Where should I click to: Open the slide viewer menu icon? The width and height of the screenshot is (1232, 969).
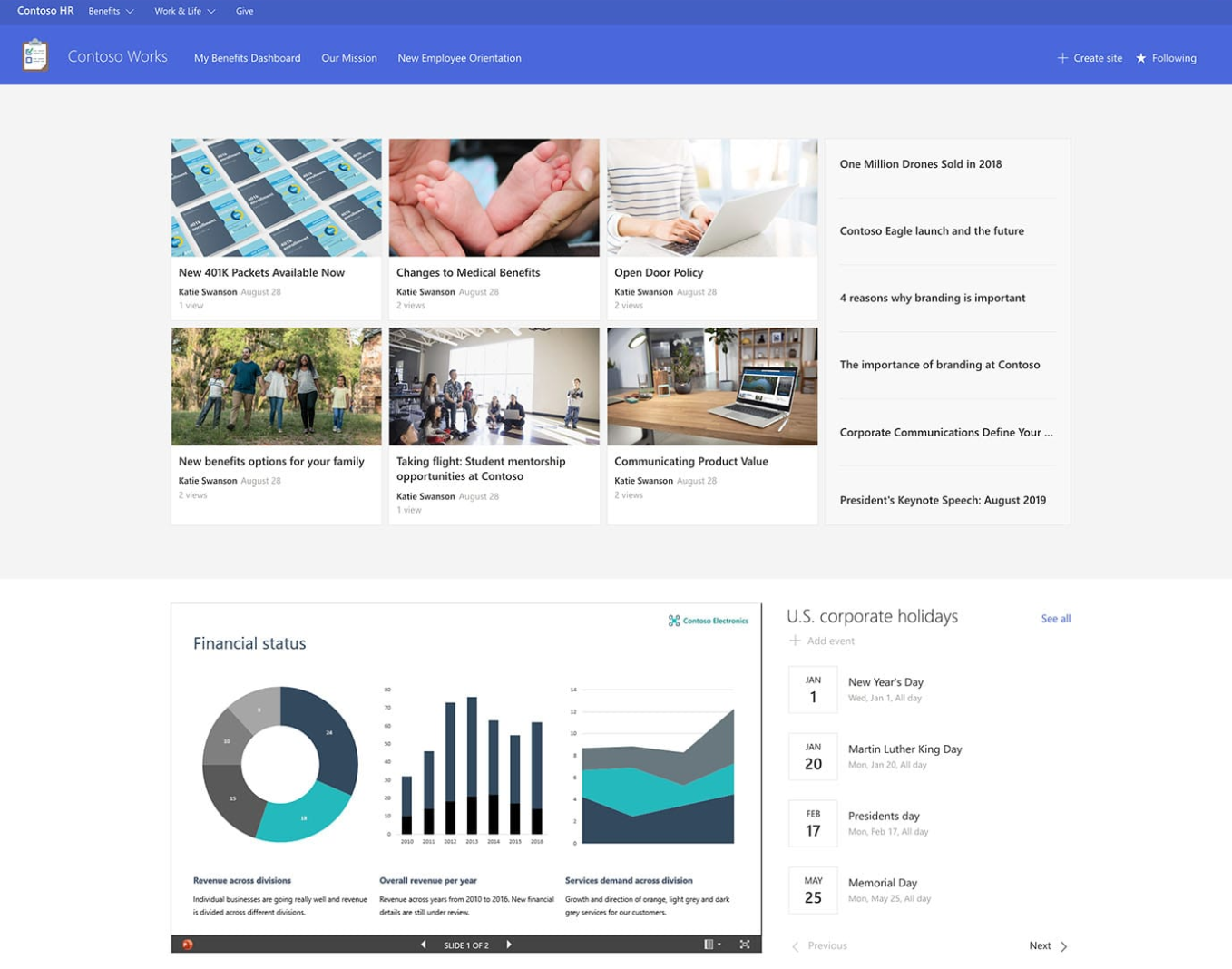(x=712, y=945)
